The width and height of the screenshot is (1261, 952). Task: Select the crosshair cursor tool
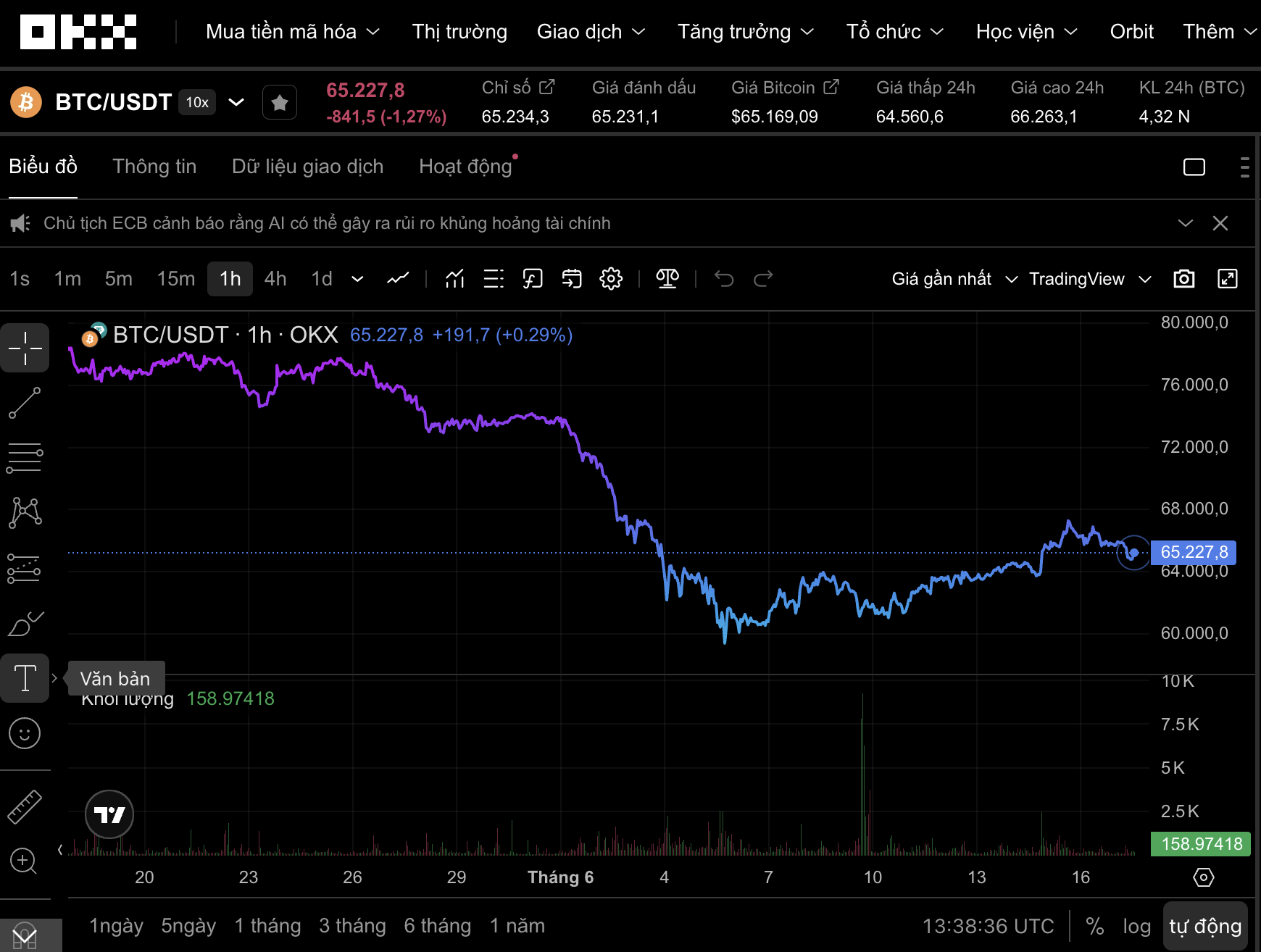25,348
